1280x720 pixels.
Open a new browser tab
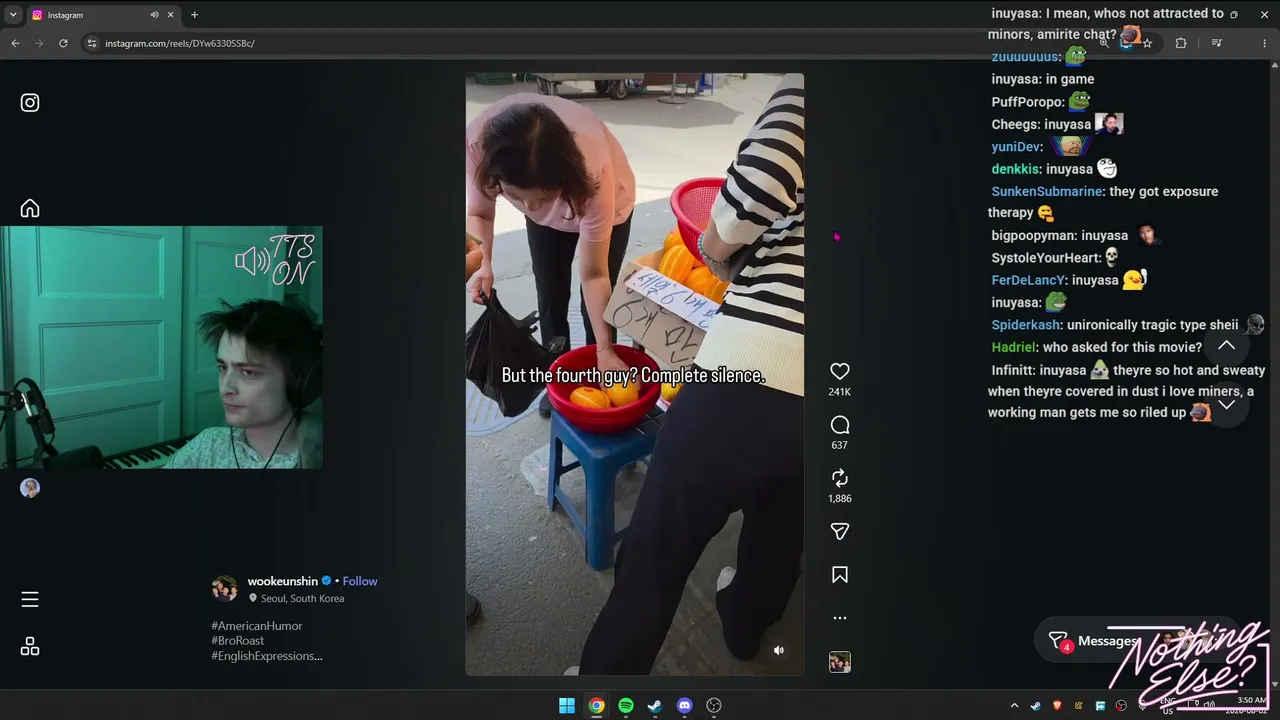click(194, 15)
